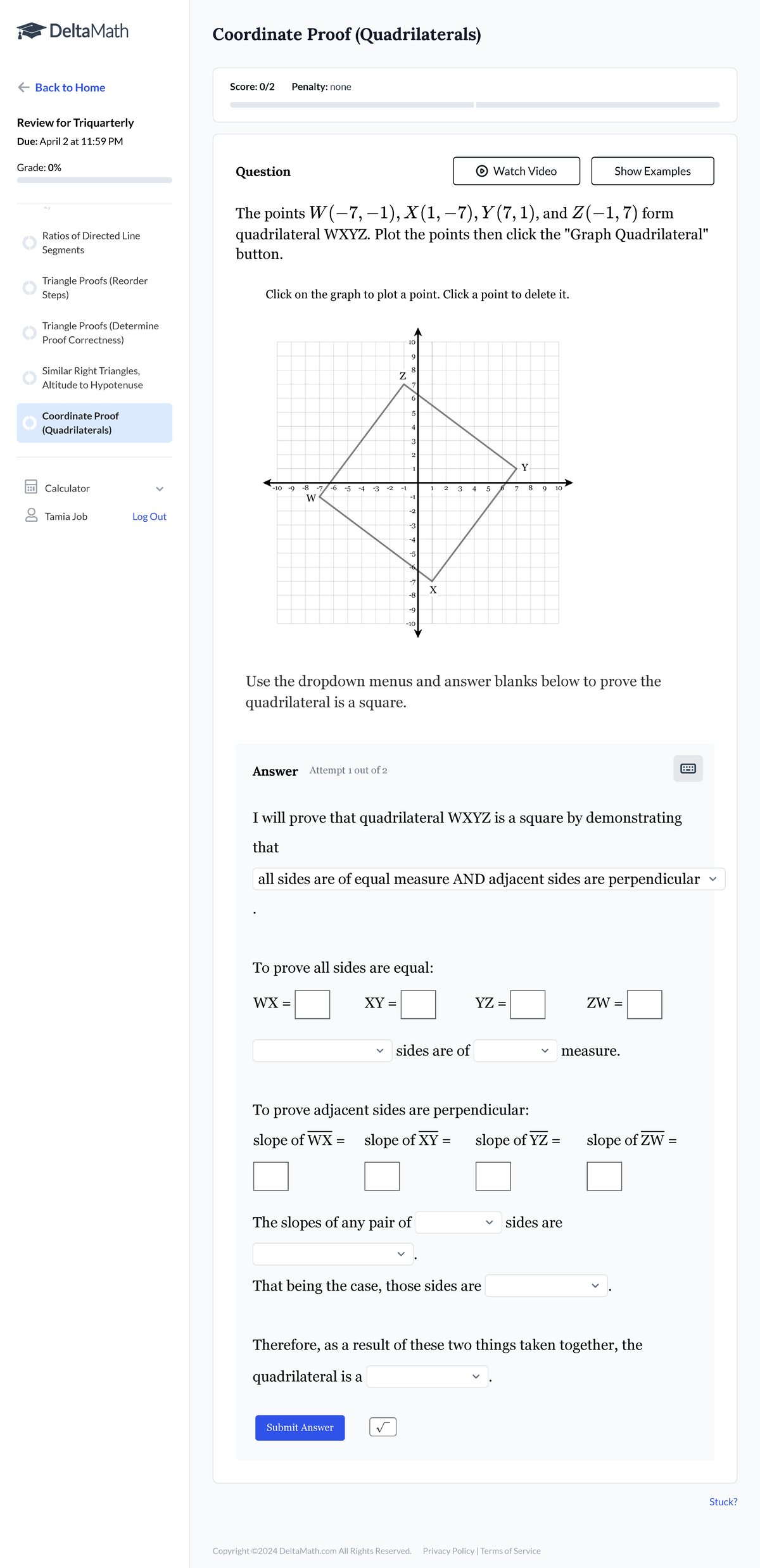This screenshot has height=1568, width=760.
Task: Click the Submit Answer button
Action: 300,1427
